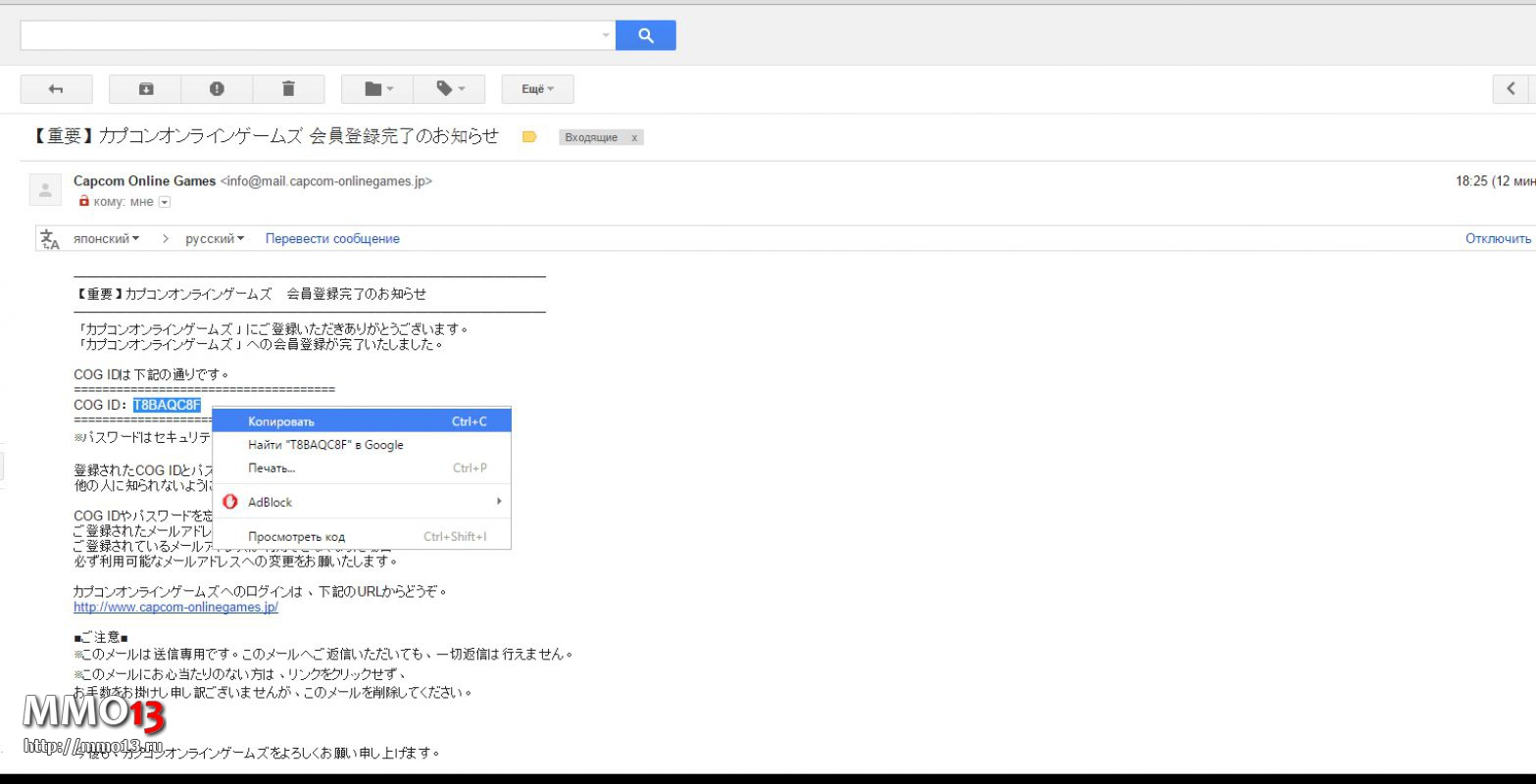Image resolution: width=1536 pixels, height=784 pixels.
Task: Click the Входящие label tag
Action: (591, 138)
